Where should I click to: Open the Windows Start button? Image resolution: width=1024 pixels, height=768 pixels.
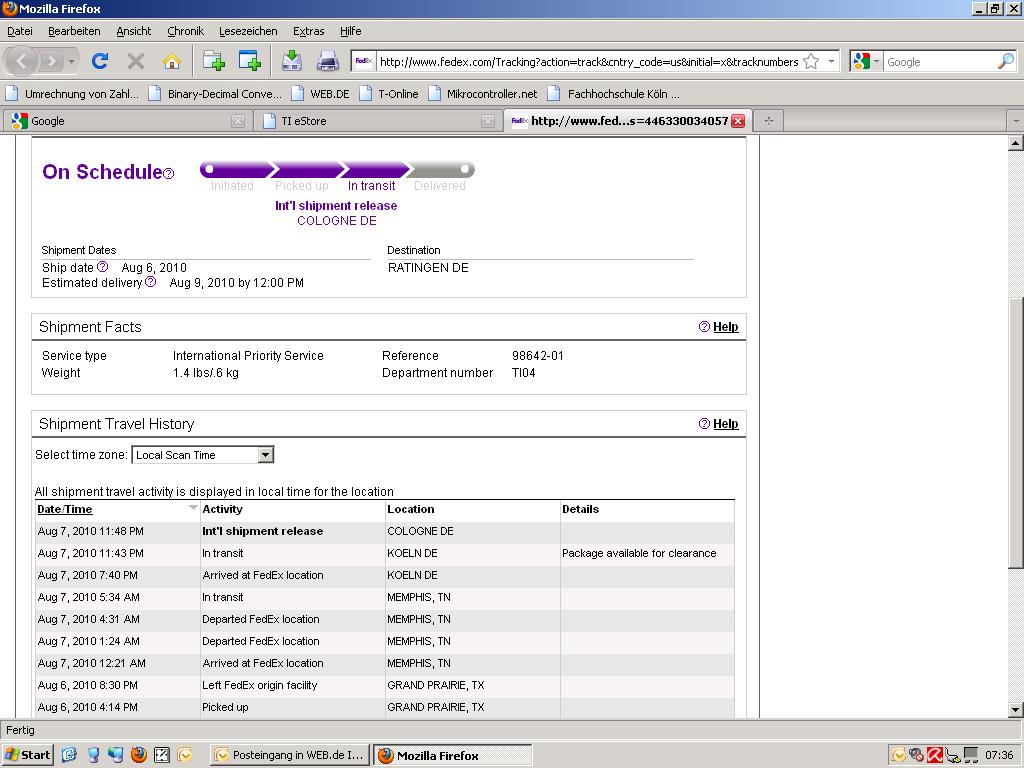pos(27,755)
